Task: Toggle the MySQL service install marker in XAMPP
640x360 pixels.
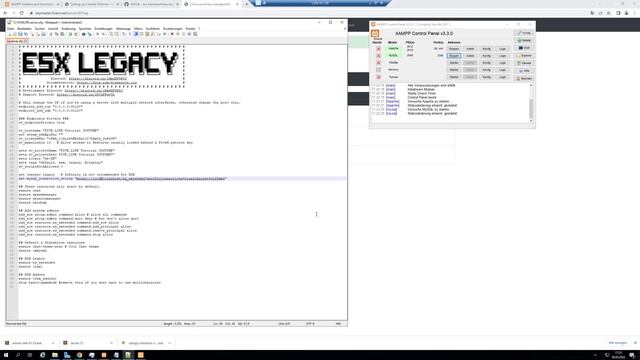Action: pyautogui.click(x=378, y=56)
